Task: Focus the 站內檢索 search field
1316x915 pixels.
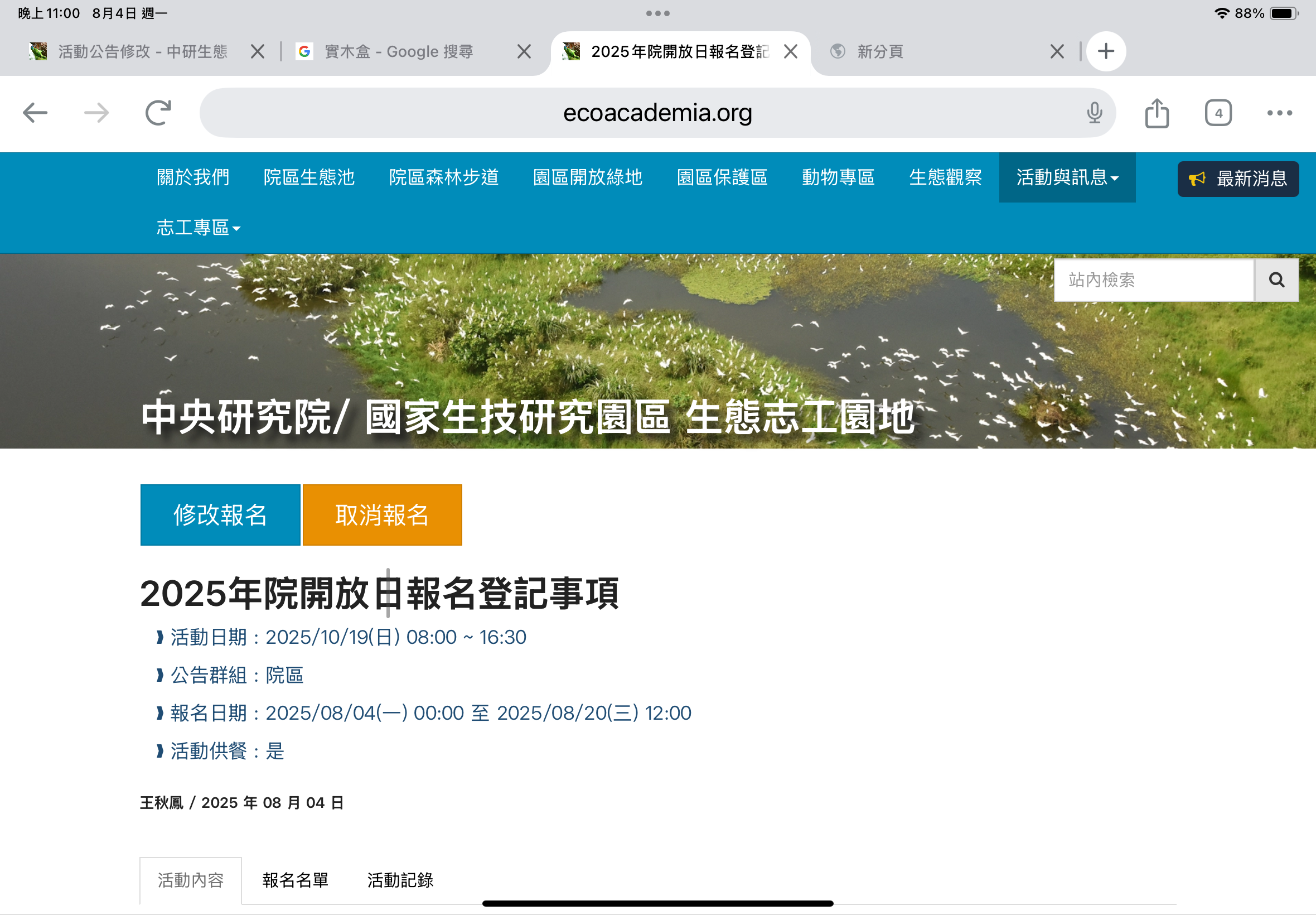Action: click(1153, 280)
